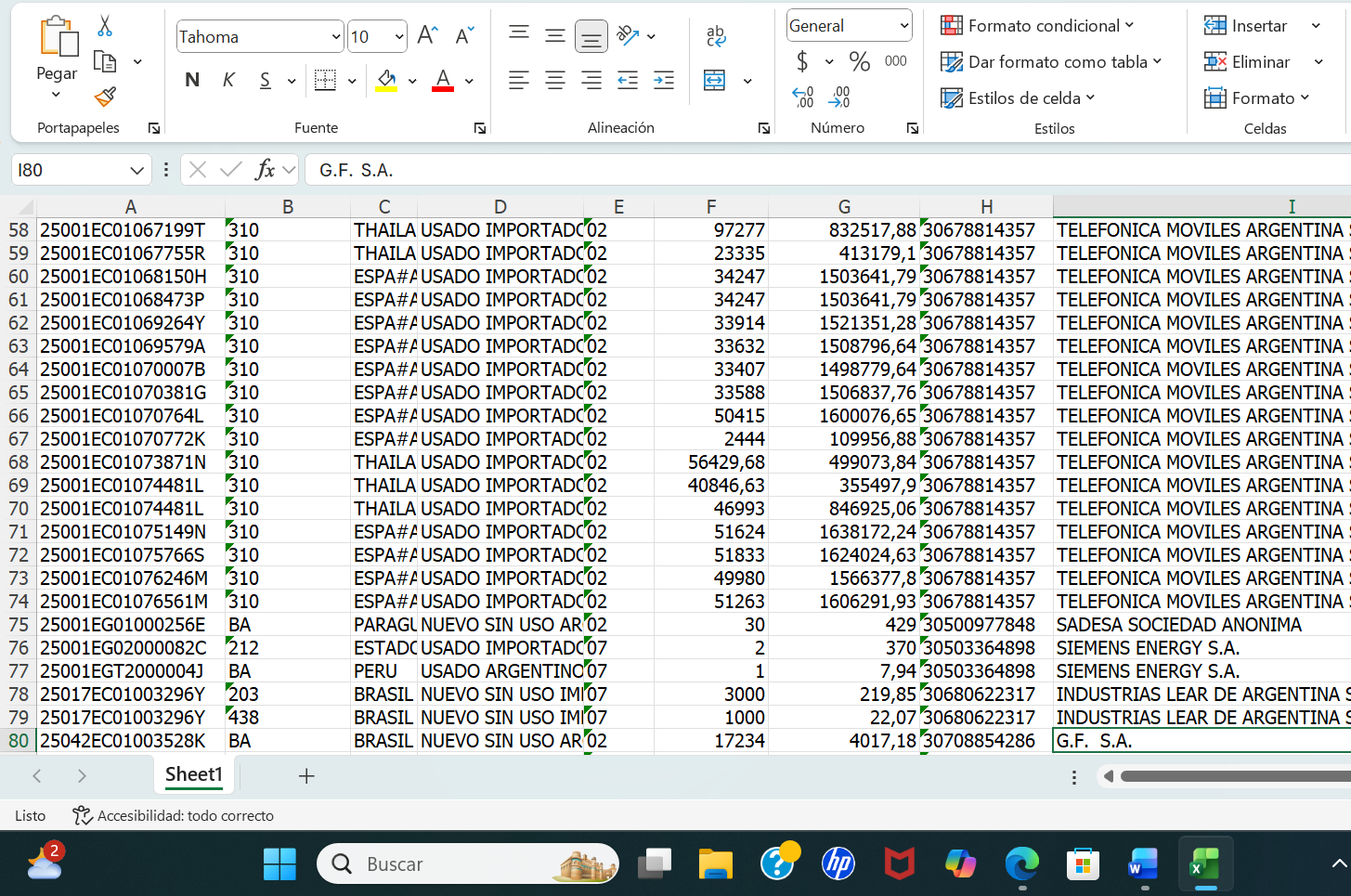The image size is (1351, 896).
Task: Toggle italic formatting (K)
Action: 228,81
